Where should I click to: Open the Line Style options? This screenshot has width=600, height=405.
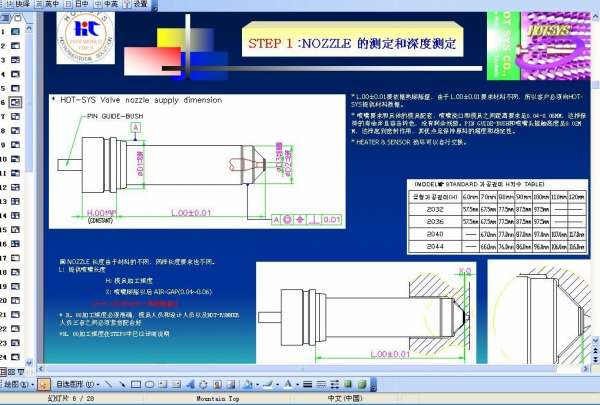[307, 384]
